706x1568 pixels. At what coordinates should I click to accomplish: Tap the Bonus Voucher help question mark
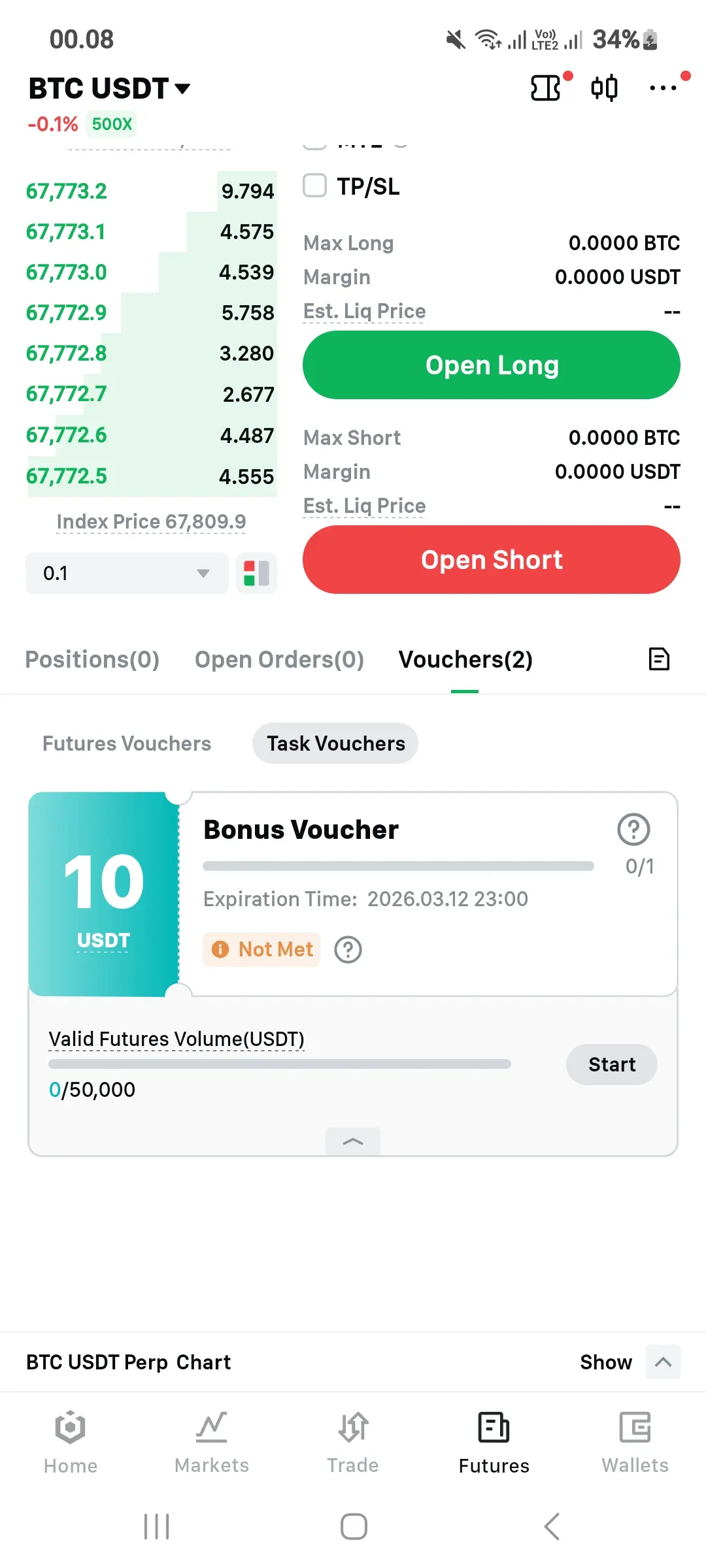click(633, 830)
